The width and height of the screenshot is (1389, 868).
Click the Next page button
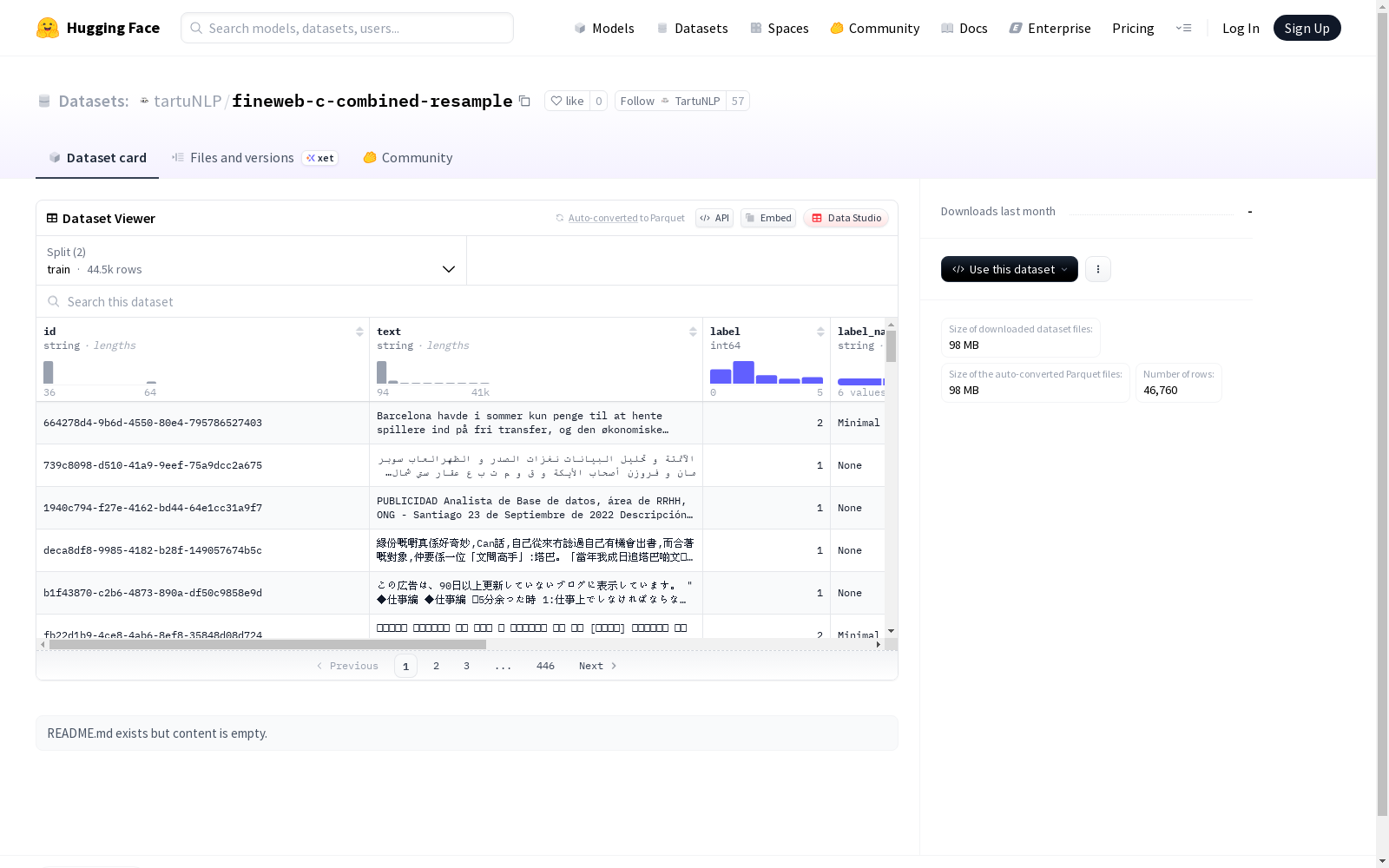point(598,666)
